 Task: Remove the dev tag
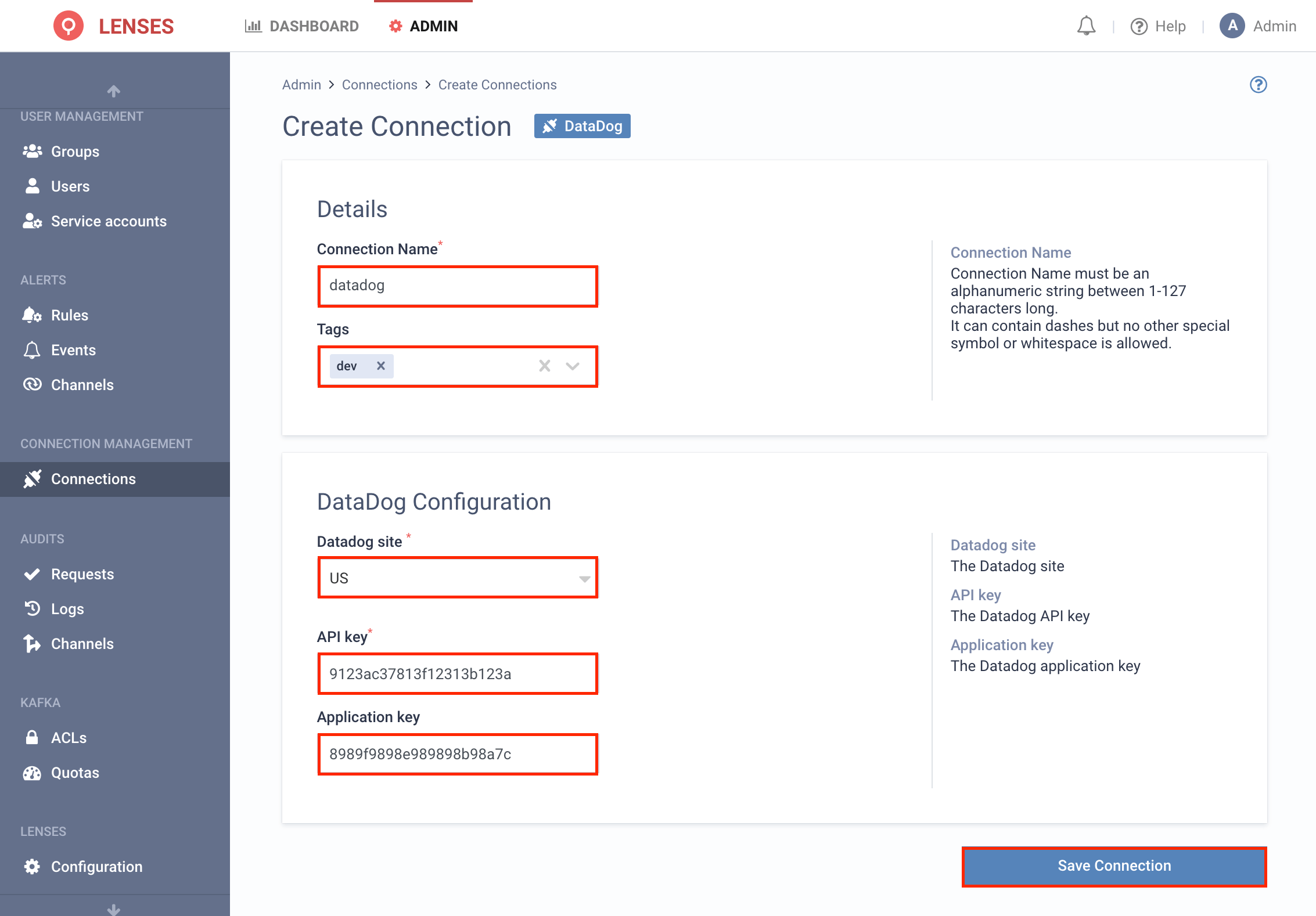(x=381, y=366)
